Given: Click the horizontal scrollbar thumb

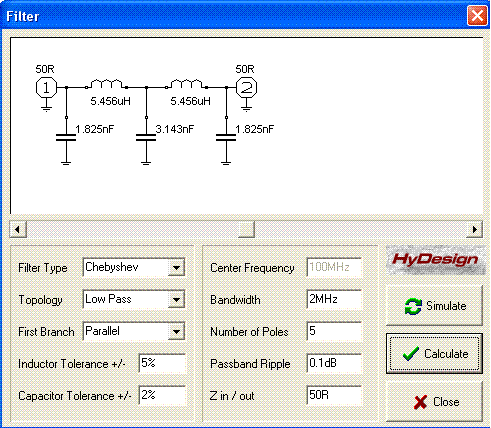Looking at the screenshot, I should (247, 229).
